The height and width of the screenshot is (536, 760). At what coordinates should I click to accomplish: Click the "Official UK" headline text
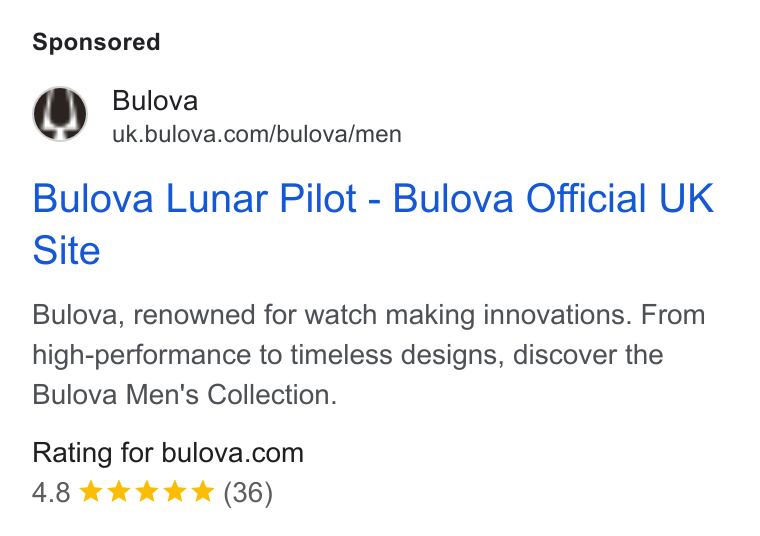(620, 198)
